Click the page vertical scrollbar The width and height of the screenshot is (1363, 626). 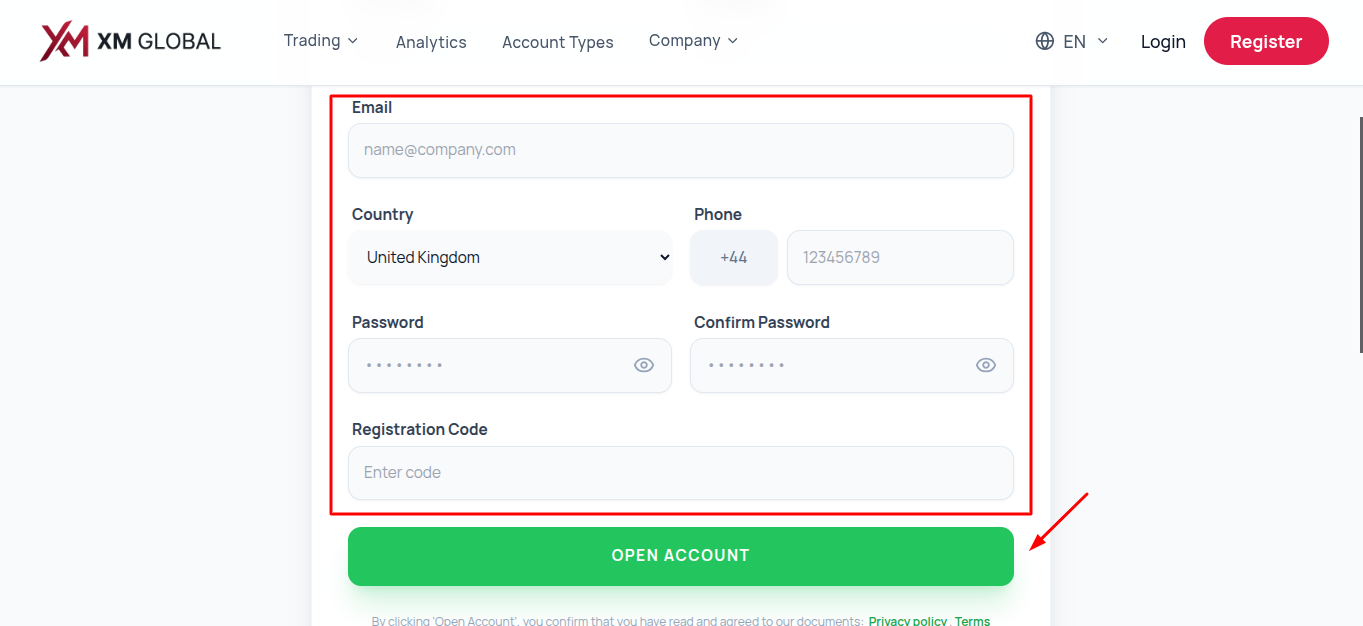[1360, 235]
